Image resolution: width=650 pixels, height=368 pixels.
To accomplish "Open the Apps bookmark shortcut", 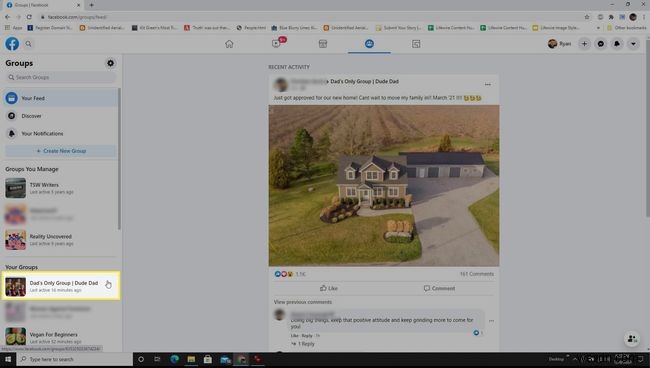I will pyautogui.click(x=13, y=28).
